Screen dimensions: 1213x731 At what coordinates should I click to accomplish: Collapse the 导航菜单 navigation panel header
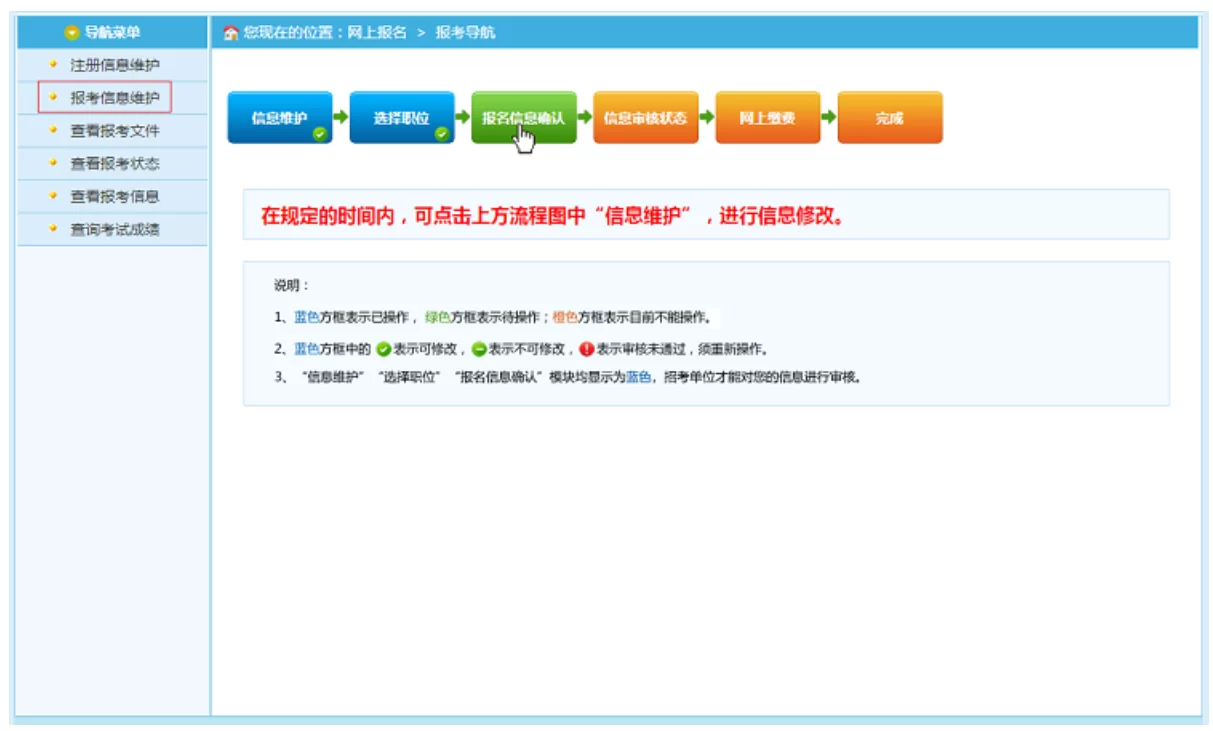[x=112, y=33]
